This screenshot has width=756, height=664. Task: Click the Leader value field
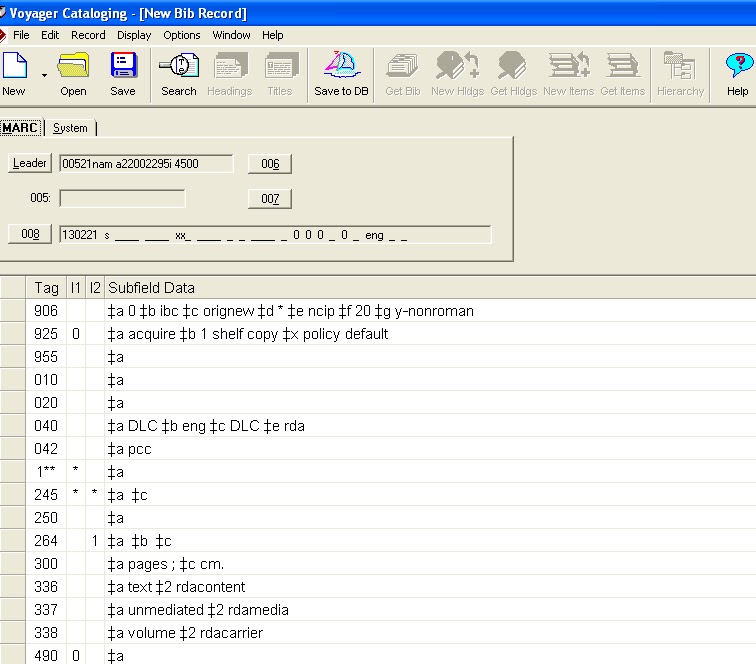coord(146,164)
